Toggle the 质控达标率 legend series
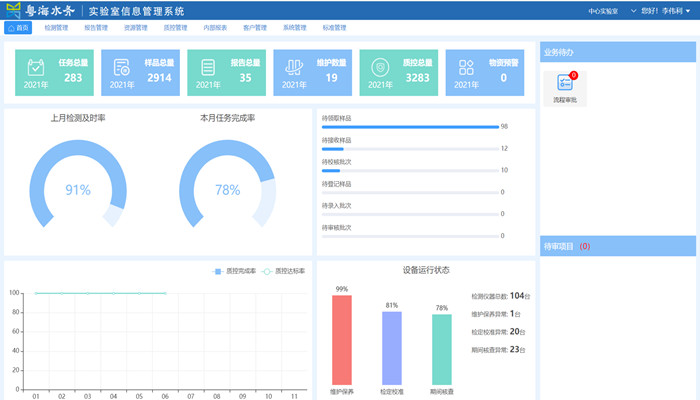This screenshot has width=700, height=400. pos(284,270)
